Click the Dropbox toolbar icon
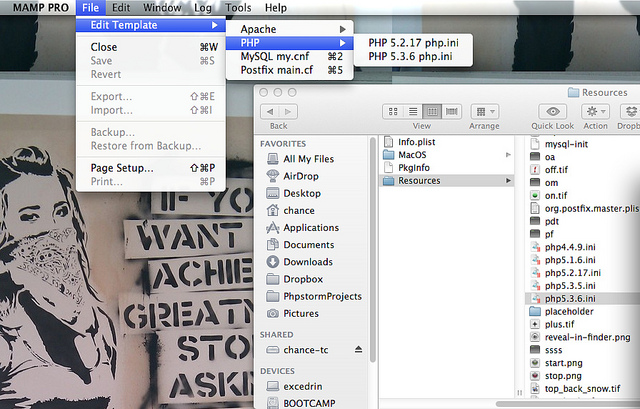640x409 pixels. point(631,111)
